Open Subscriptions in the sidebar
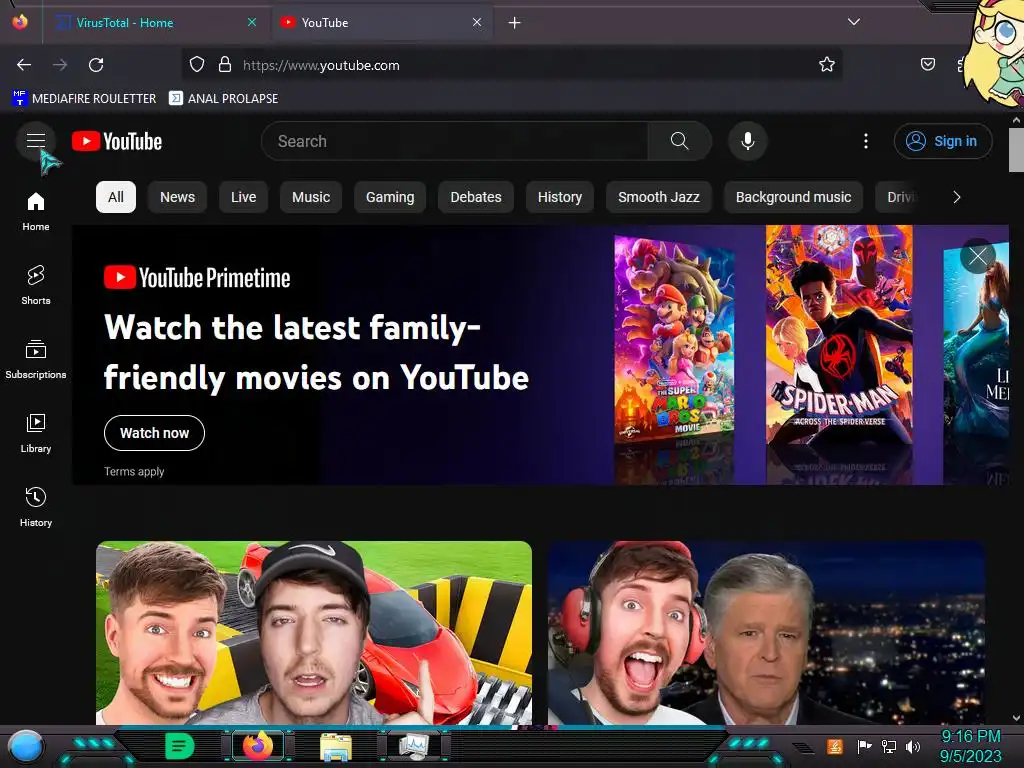1024x768 pixels. pos(36,359)
